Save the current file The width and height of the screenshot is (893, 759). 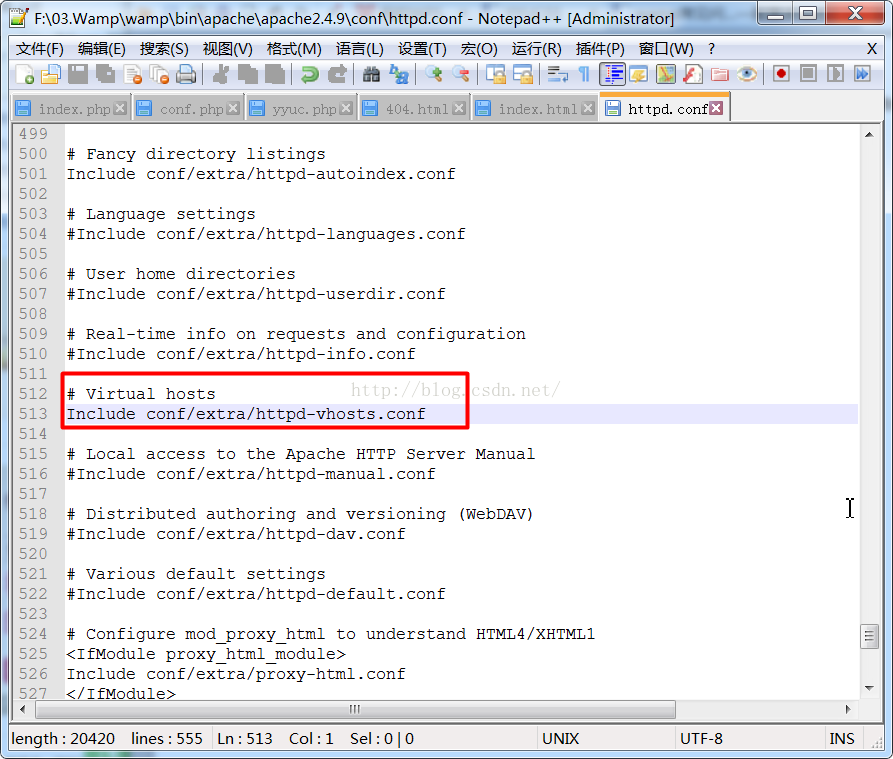click(x=78, y=75)
